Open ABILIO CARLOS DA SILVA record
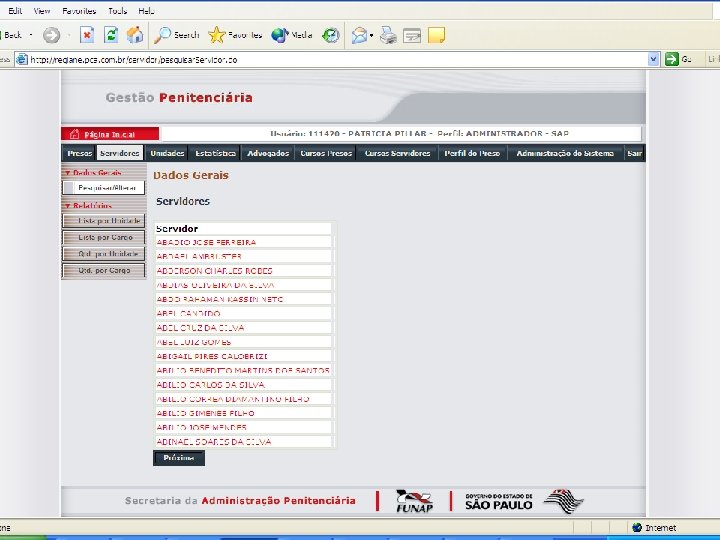Viewport: 720px width, 540px height. pyautogui.click(x=211, y=385)
